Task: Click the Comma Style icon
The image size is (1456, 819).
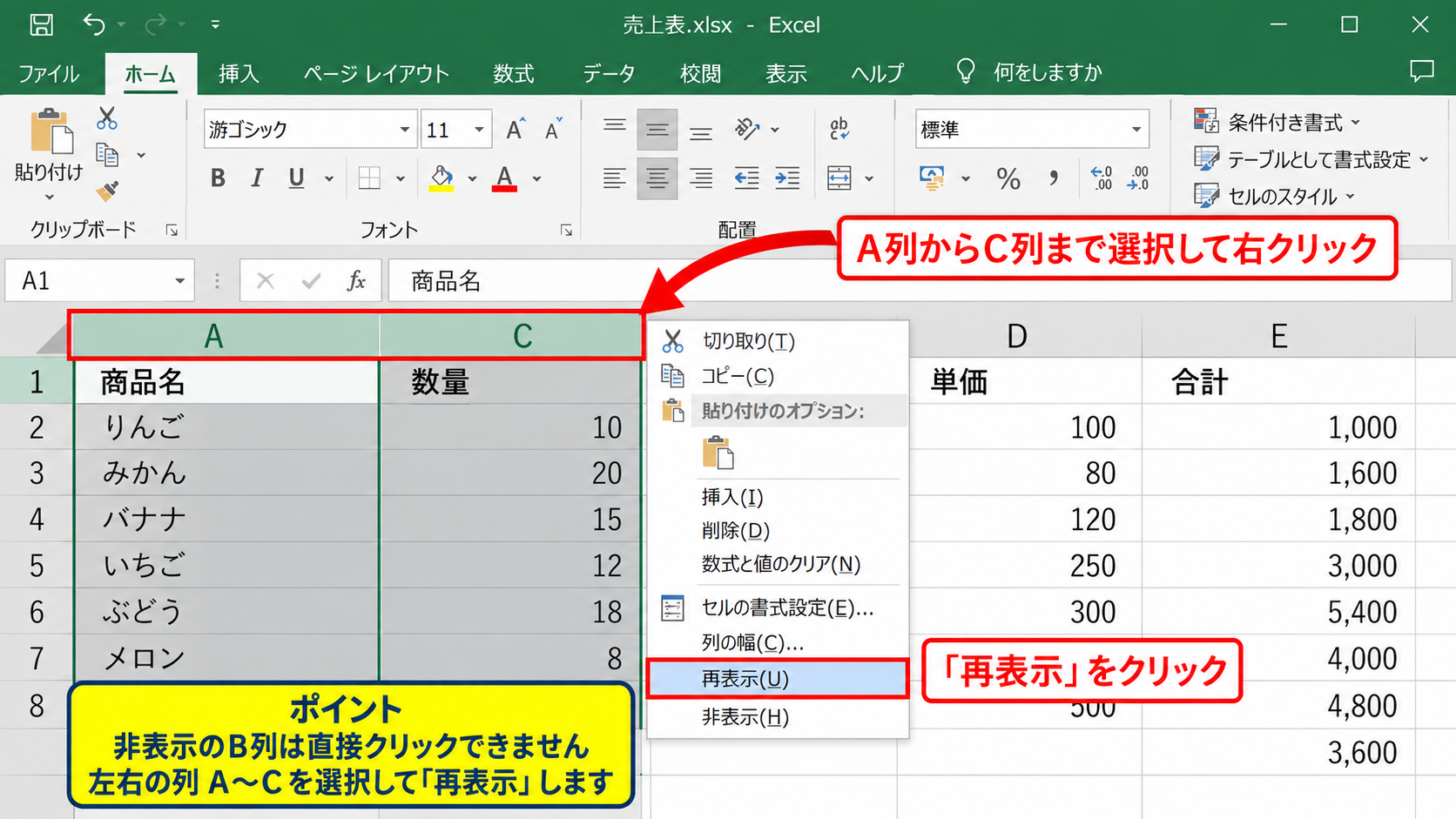Action: click(1054, 179)
